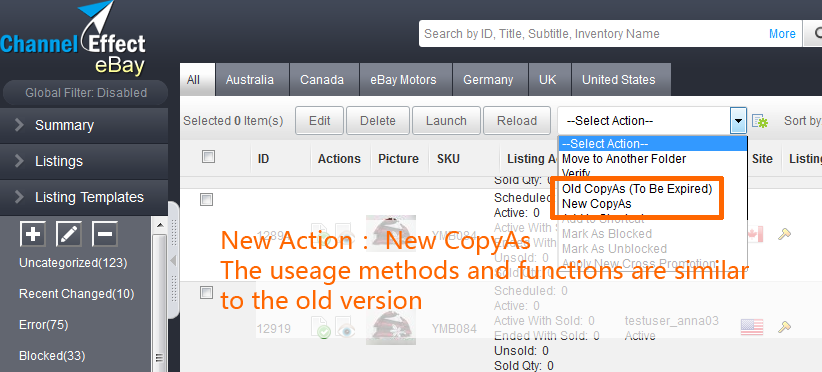
Task: Click the Reload button
Action: 517,121
